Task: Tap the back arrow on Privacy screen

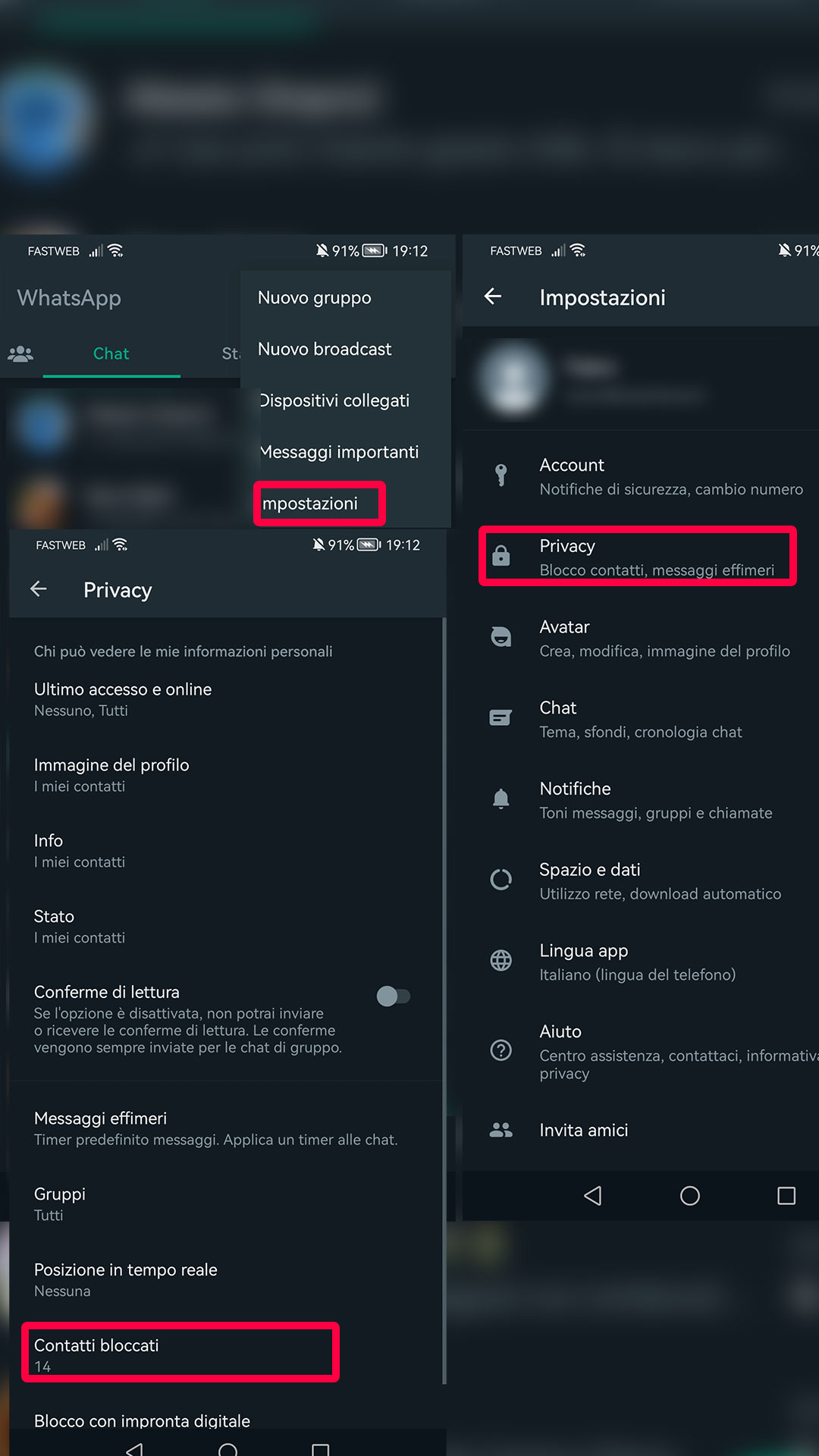Action: click(x=38, y=589)
